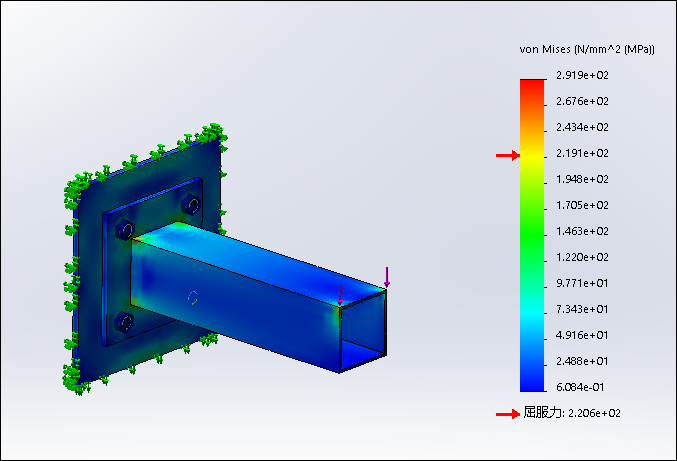Click legend value 2.488e+01
677x461 pixels.
(x=582, y=361)
